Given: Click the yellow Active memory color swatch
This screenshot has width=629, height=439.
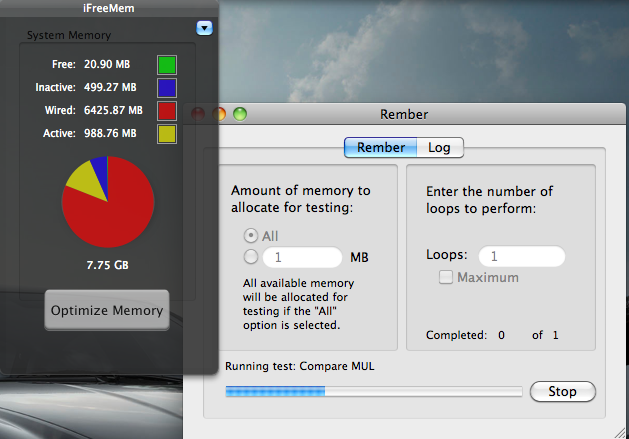Looking at the screenshot, I should pyautogui.click(x=166, y=134).
